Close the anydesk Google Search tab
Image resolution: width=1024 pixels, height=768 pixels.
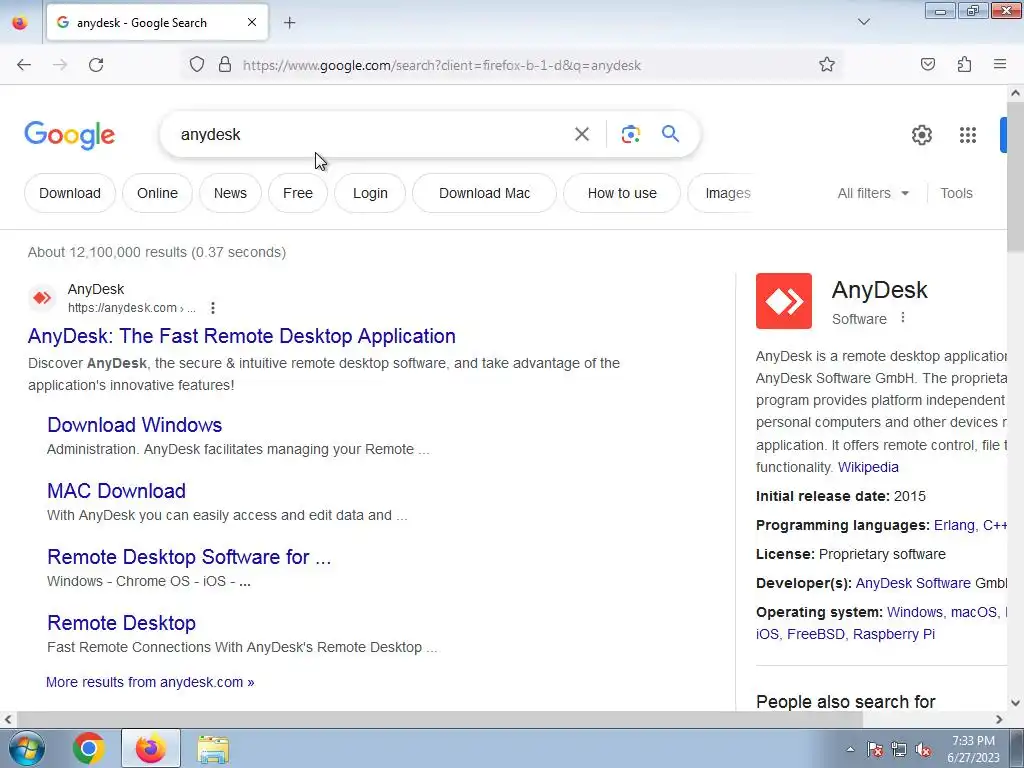point(252,22)
